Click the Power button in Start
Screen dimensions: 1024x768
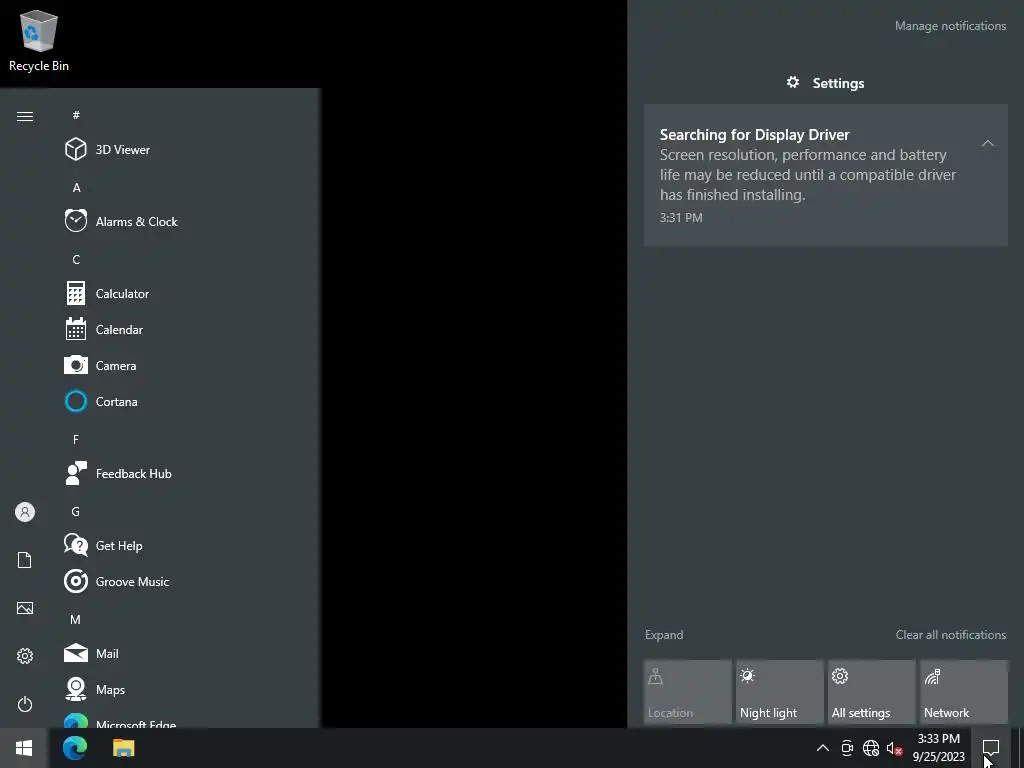pos(25,704)
